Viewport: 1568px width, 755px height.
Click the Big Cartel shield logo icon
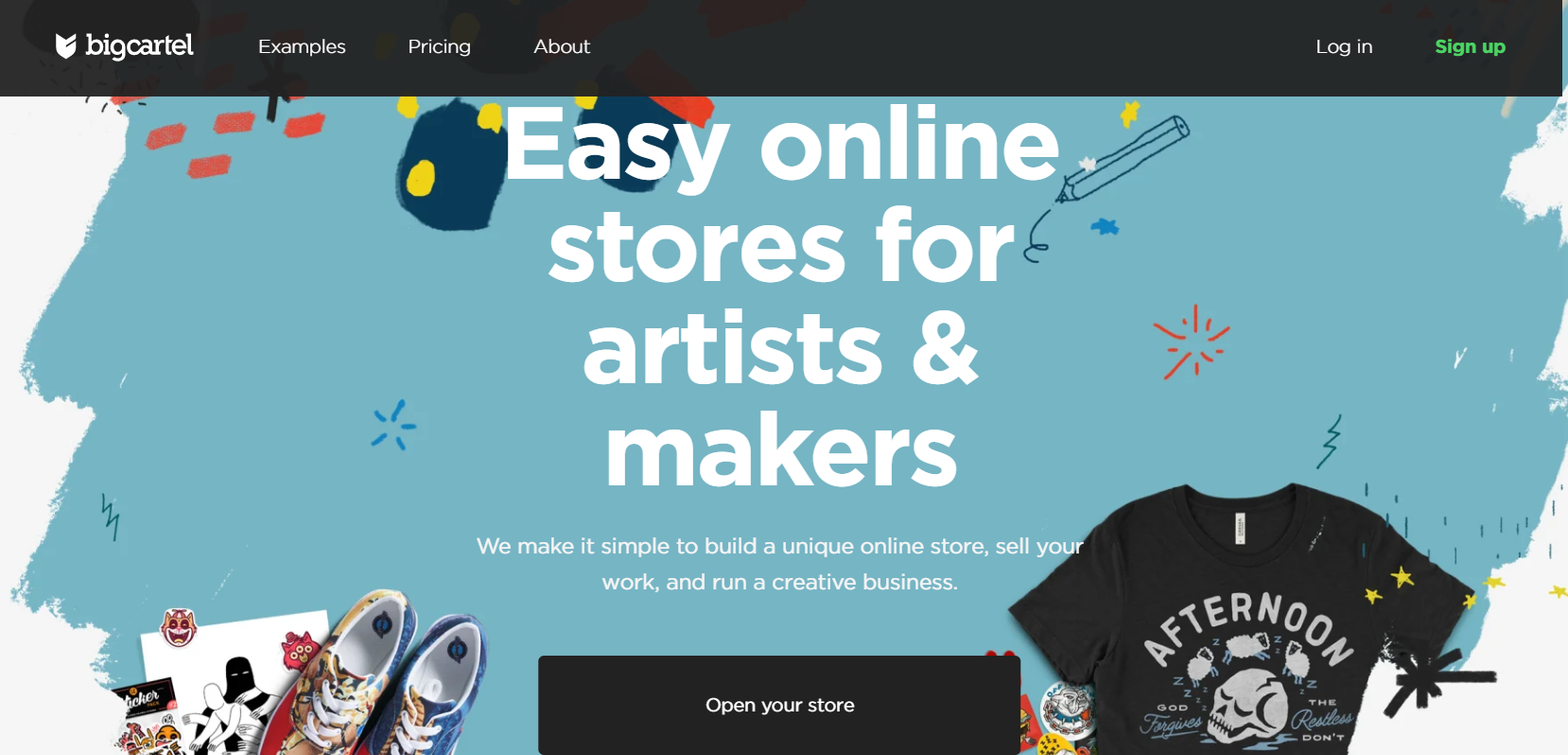click(x=65, y=45)
